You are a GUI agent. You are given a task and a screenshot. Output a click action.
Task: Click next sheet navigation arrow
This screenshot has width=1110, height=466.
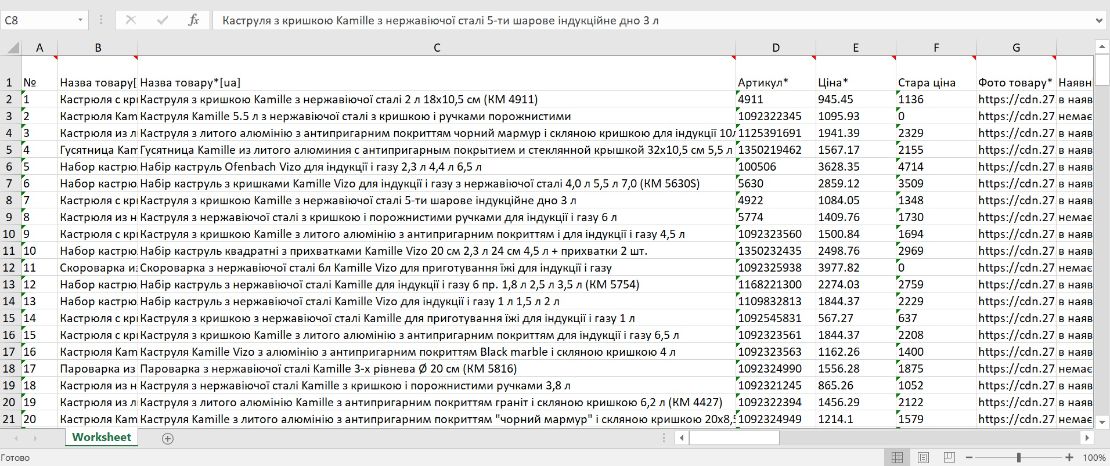coord(35,438)
